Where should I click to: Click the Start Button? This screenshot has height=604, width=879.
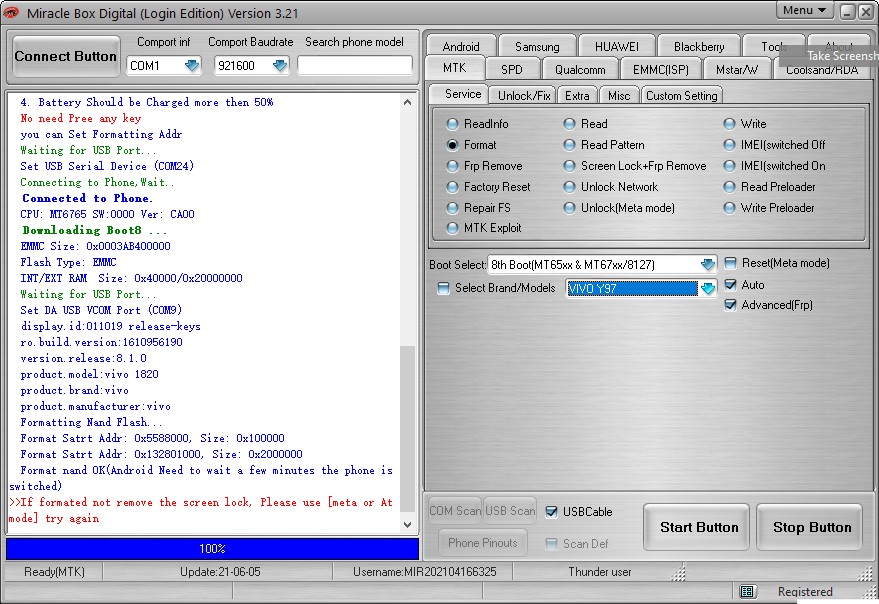pyautogui.click(x=698, y=527)
